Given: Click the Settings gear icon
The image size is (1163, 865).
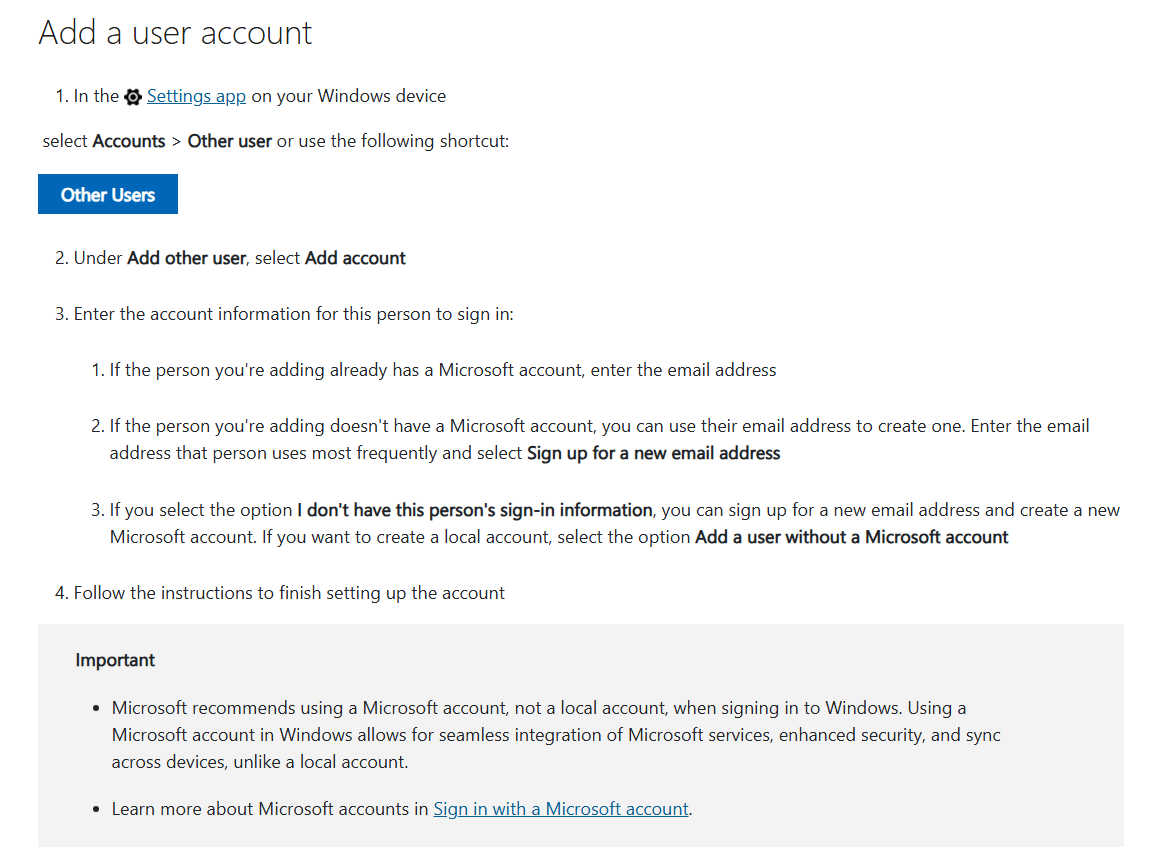Looking at the screenshot, I should point(133,97).
